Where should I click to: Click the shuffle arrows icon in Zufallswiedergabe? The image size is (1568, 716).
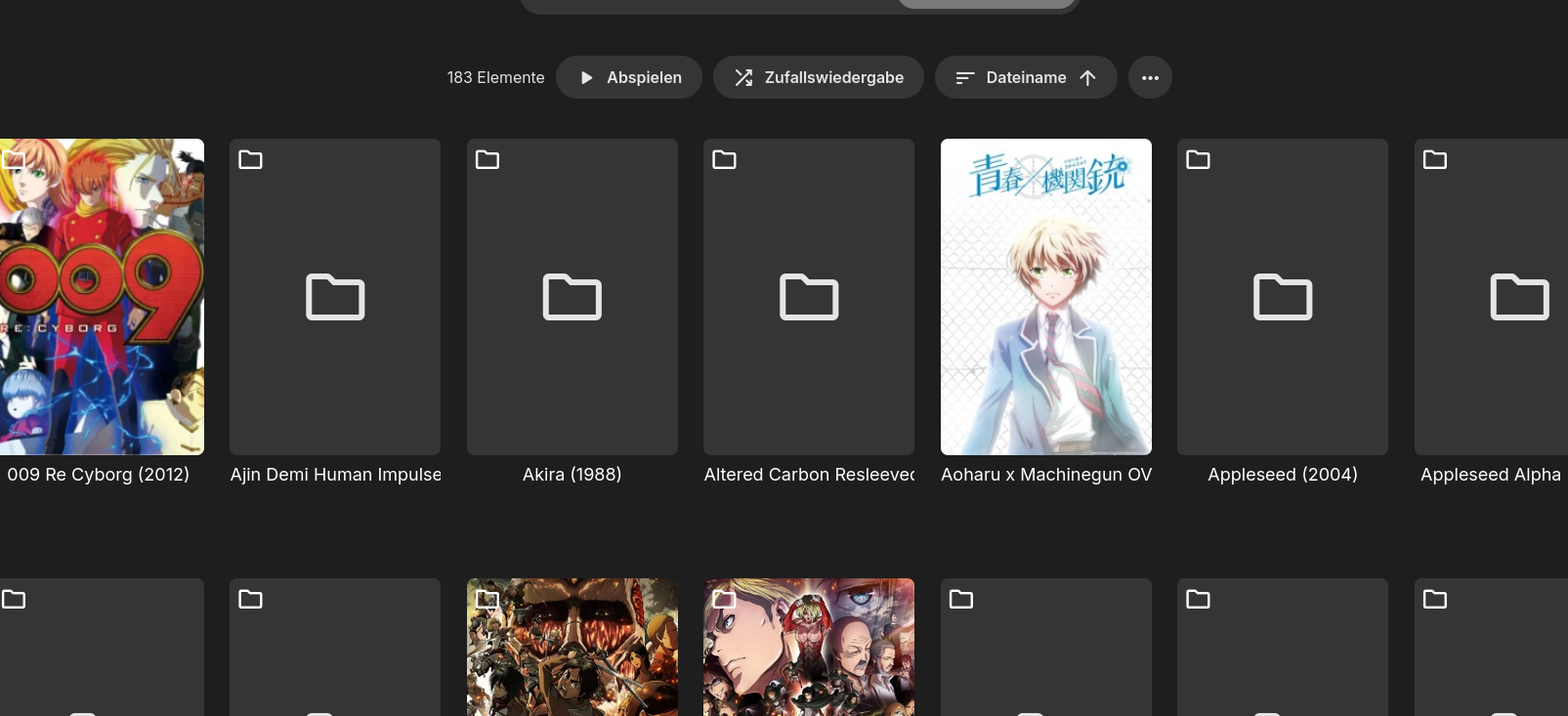(743, 77)
